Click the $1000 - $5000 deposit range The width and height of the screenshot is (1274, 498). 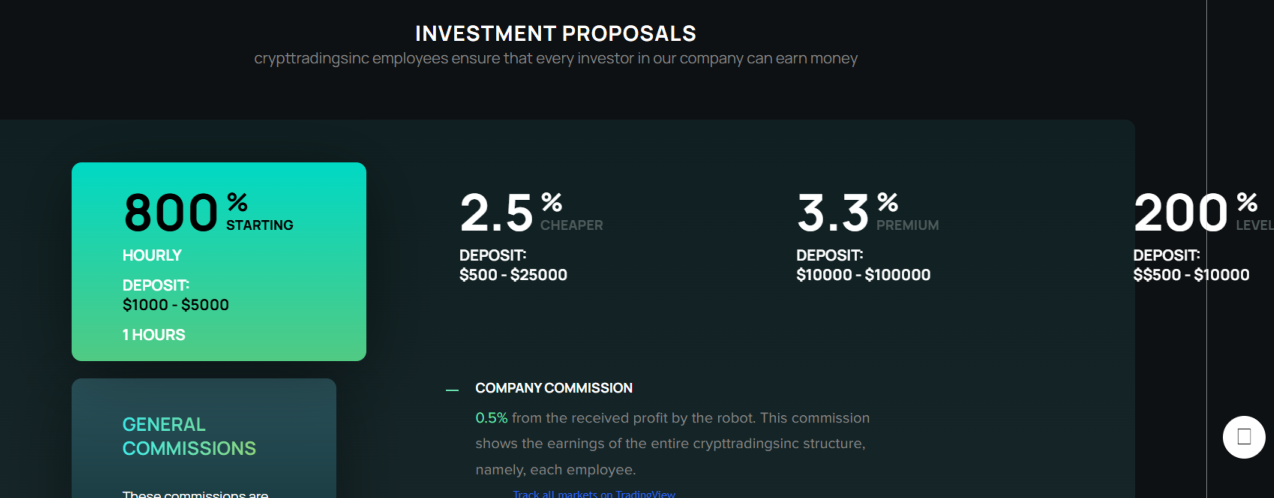[x=176, y=305]
